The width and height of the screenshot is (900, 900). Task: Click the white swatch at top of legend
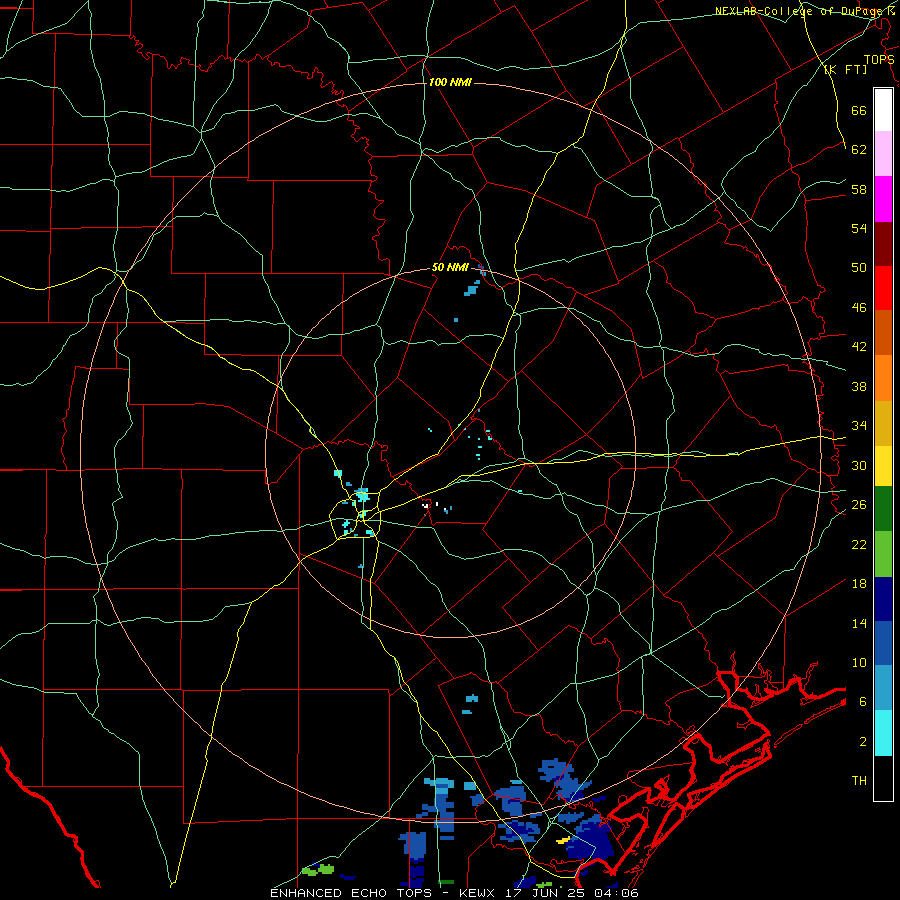click(883, 110)
